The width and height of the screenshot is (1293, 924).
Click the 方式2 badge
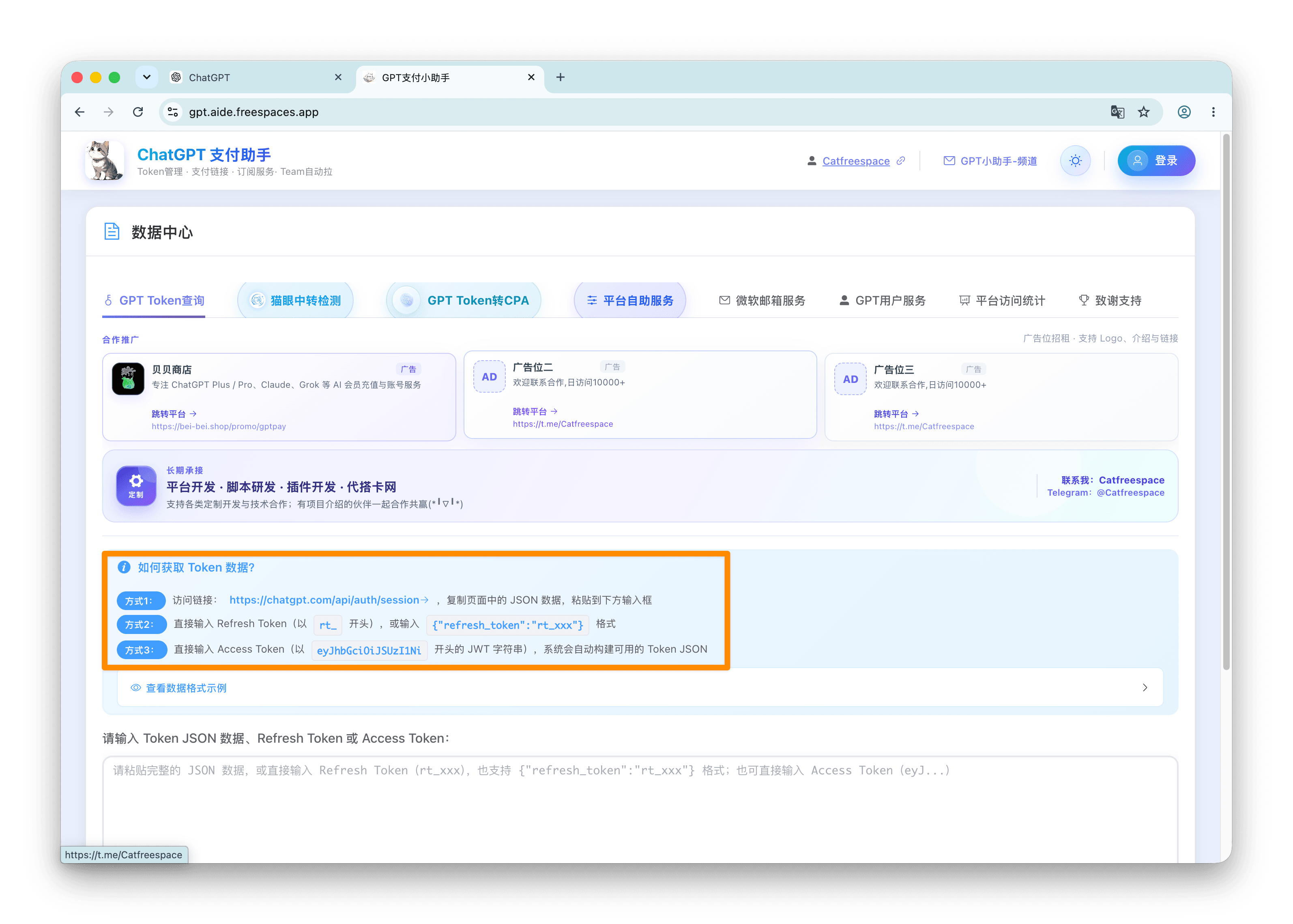[x=142, y=625]
